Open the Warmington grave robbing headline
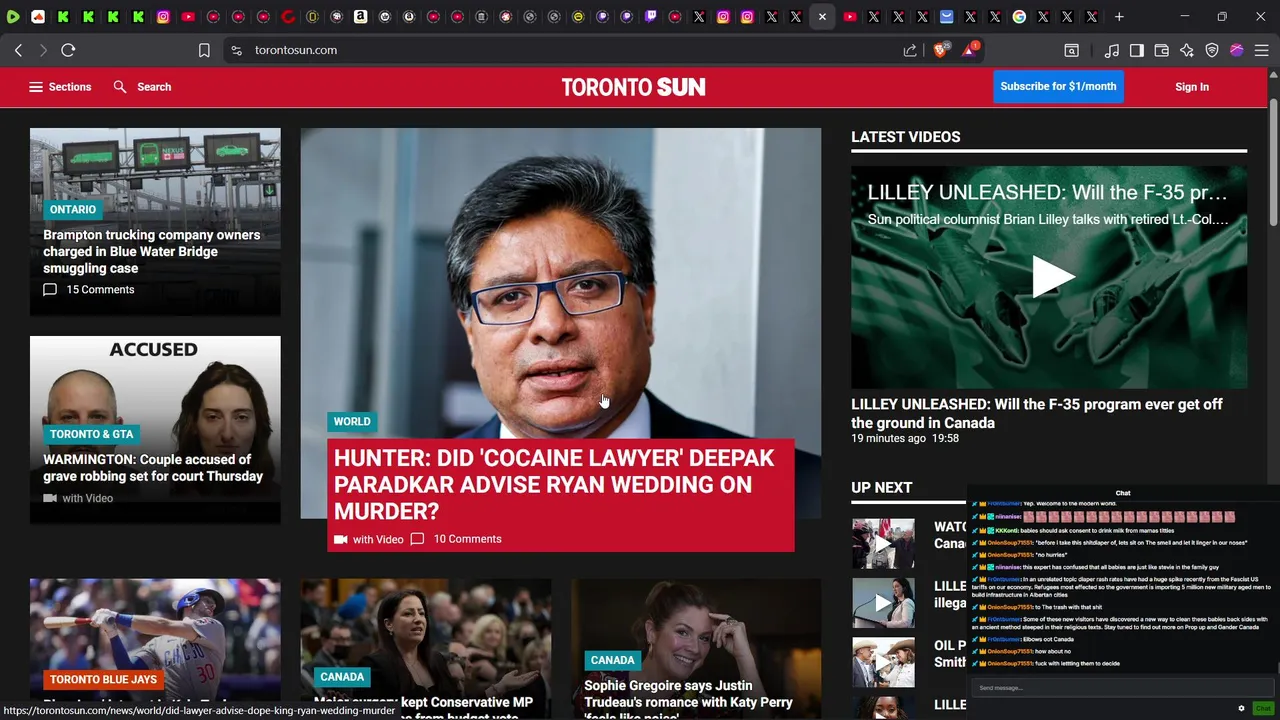 [x=153, y=468]
